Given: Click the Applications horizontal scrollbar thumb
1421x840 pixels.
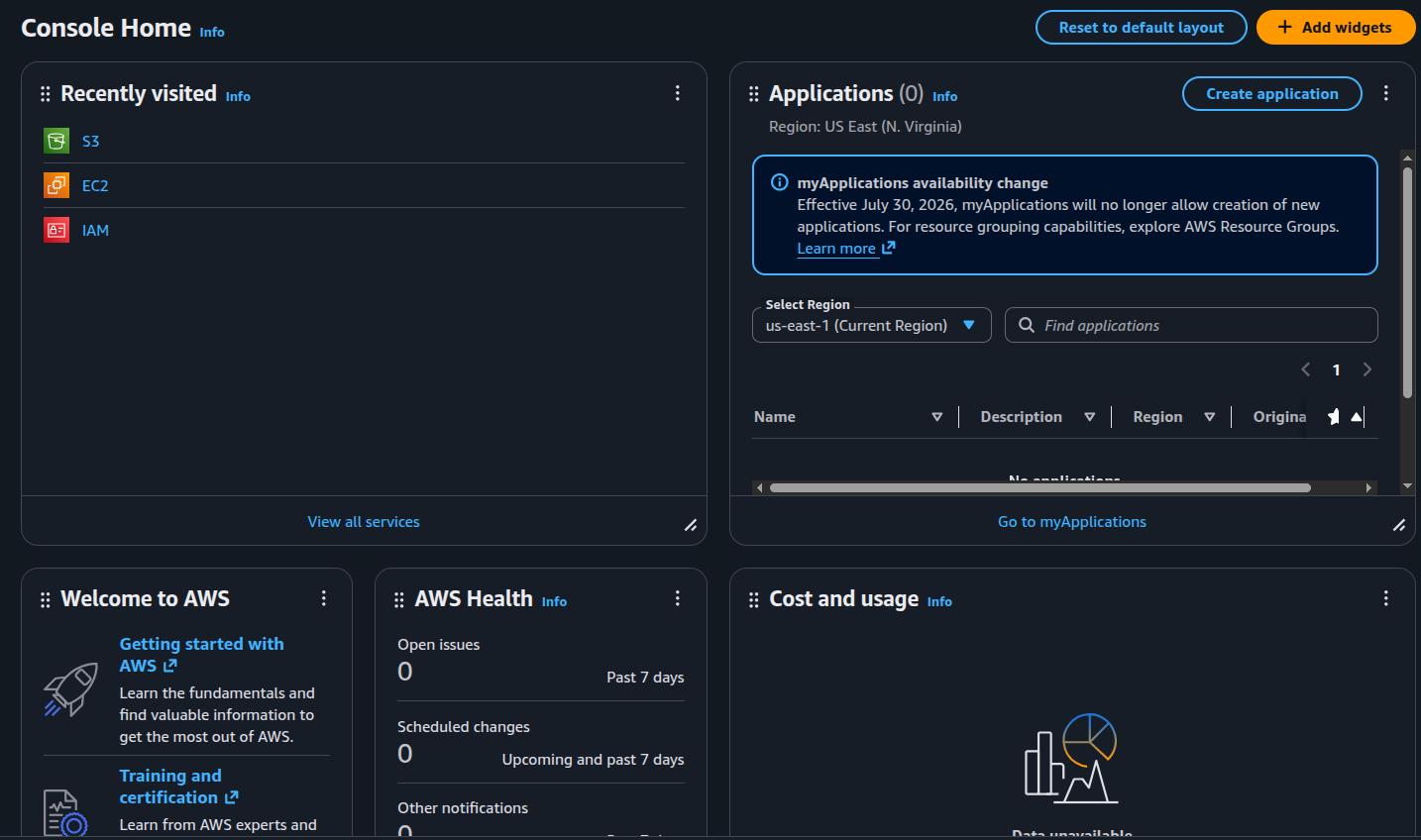Looking at the screenshot, I should [1039, 487].
